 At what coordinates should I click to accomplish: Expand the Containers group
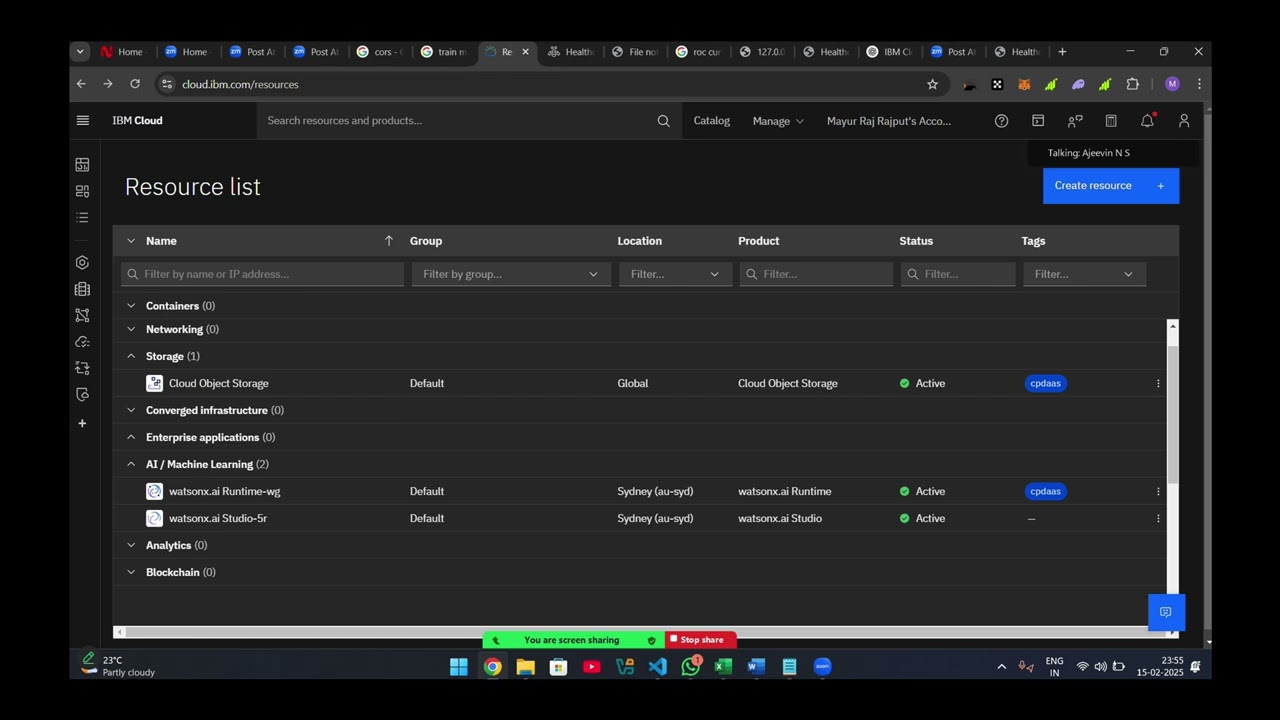click(131, 306)
